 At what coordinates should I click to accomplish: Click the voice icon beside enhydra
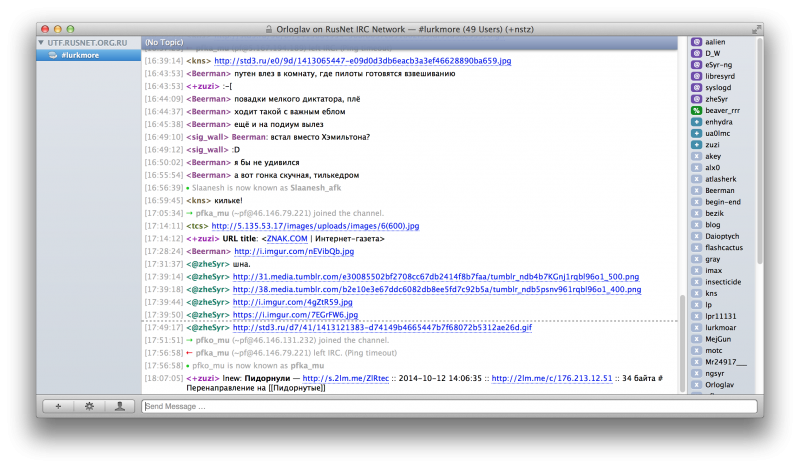tap(696, 122)
